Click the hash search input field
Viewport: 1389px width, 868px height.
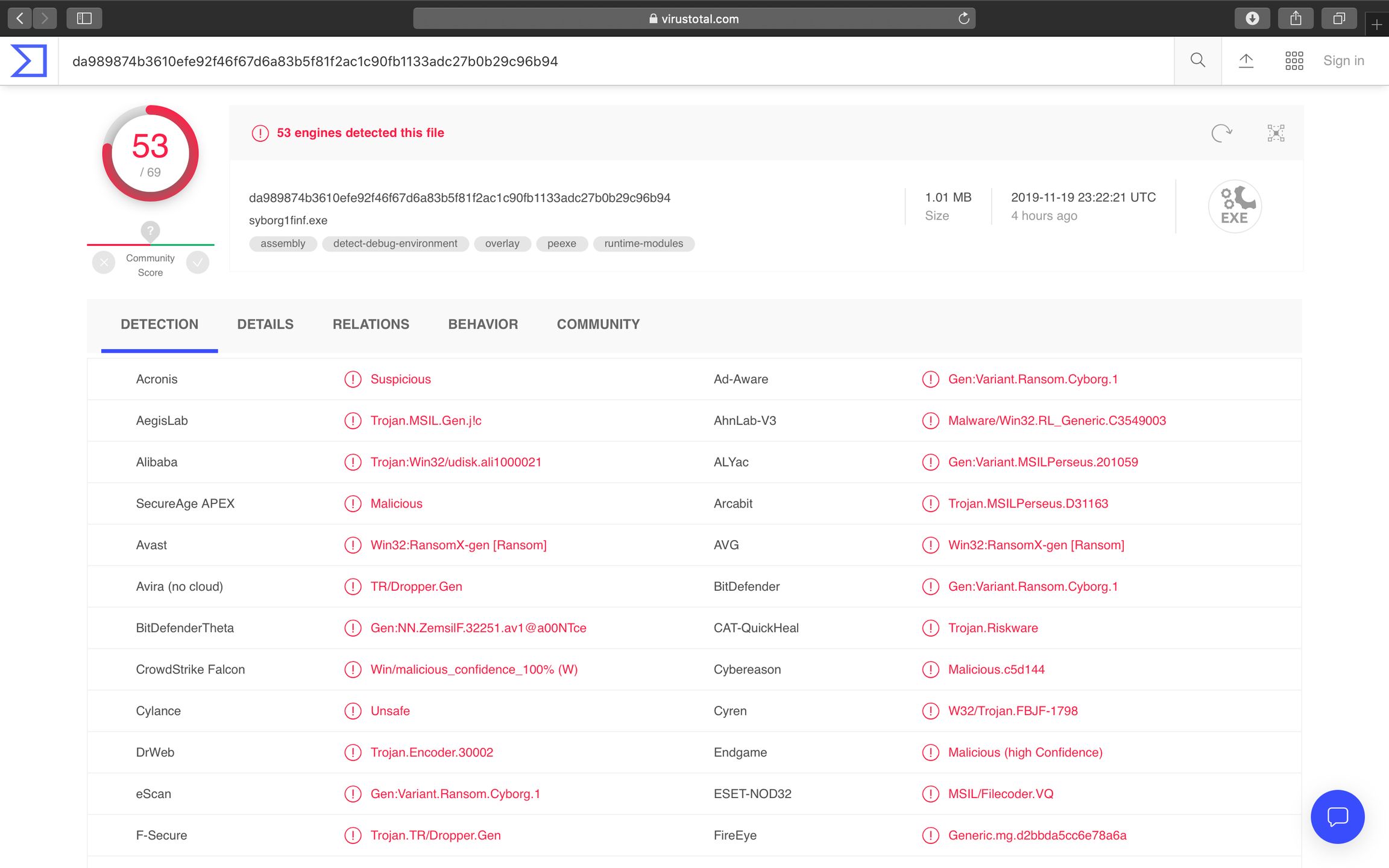point(603,61)
